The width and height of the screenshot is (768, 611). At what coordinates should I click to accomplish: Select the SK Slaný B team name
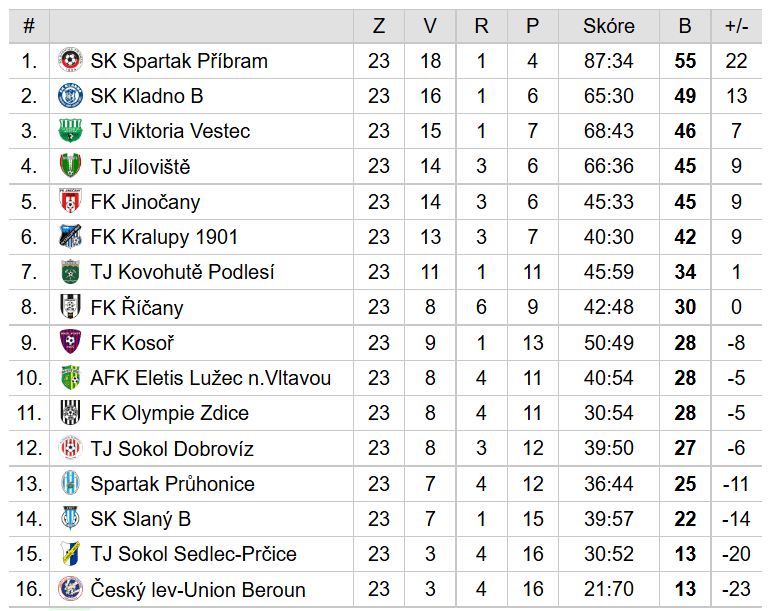pyautogui.click(x=141, y=519)
